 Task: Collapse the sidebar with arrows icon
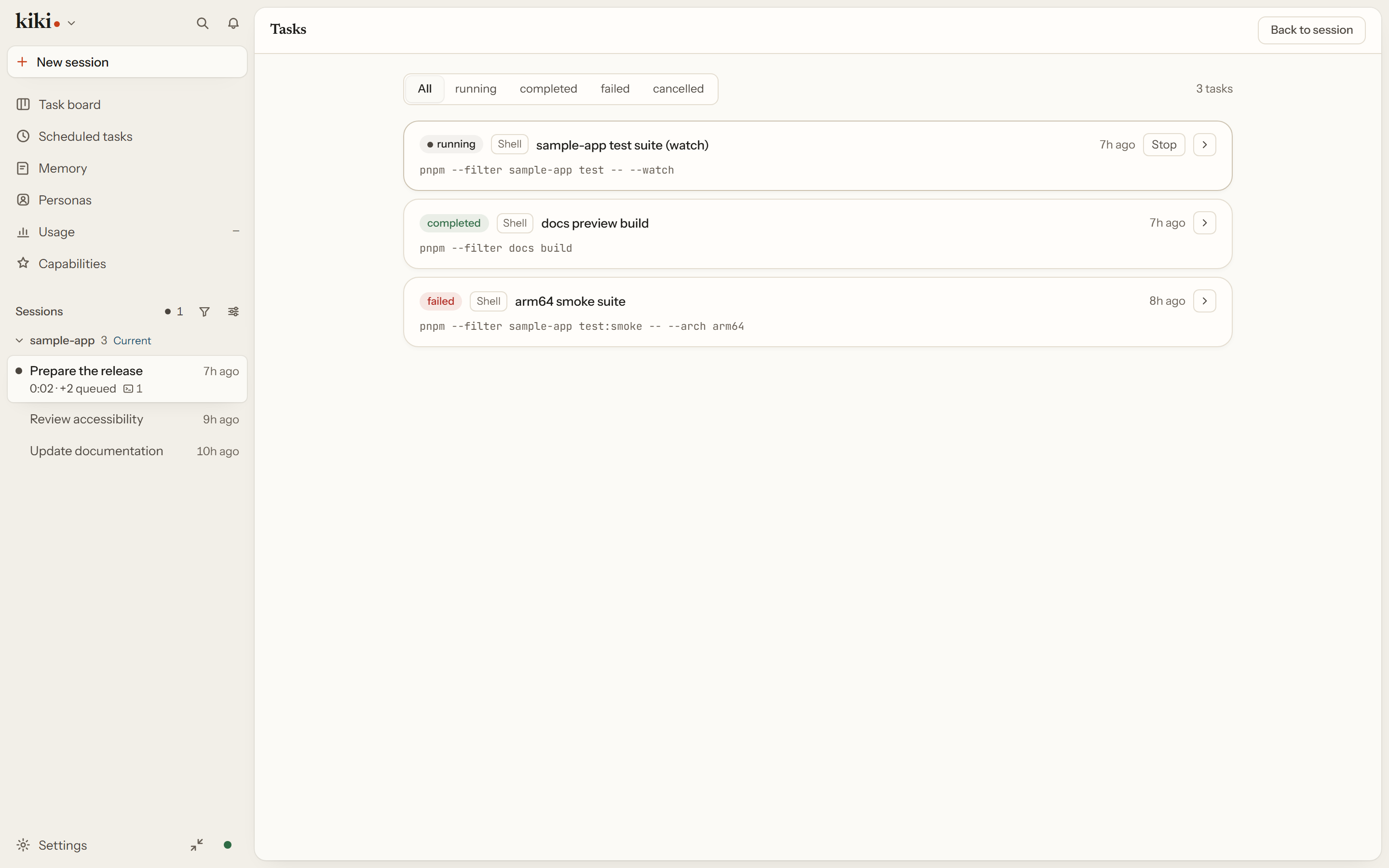point(197,845)
